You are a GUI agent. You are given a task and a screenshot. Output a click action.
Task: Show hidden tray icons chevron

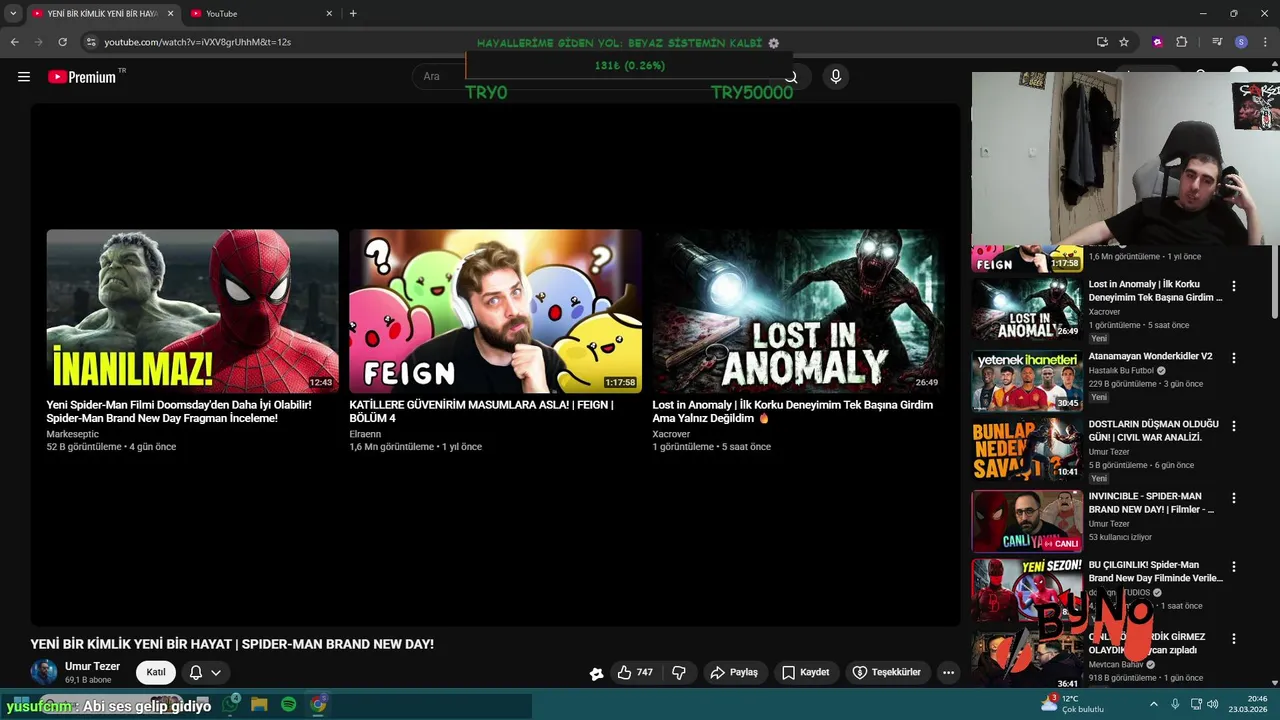click(x=1154, y=704)
